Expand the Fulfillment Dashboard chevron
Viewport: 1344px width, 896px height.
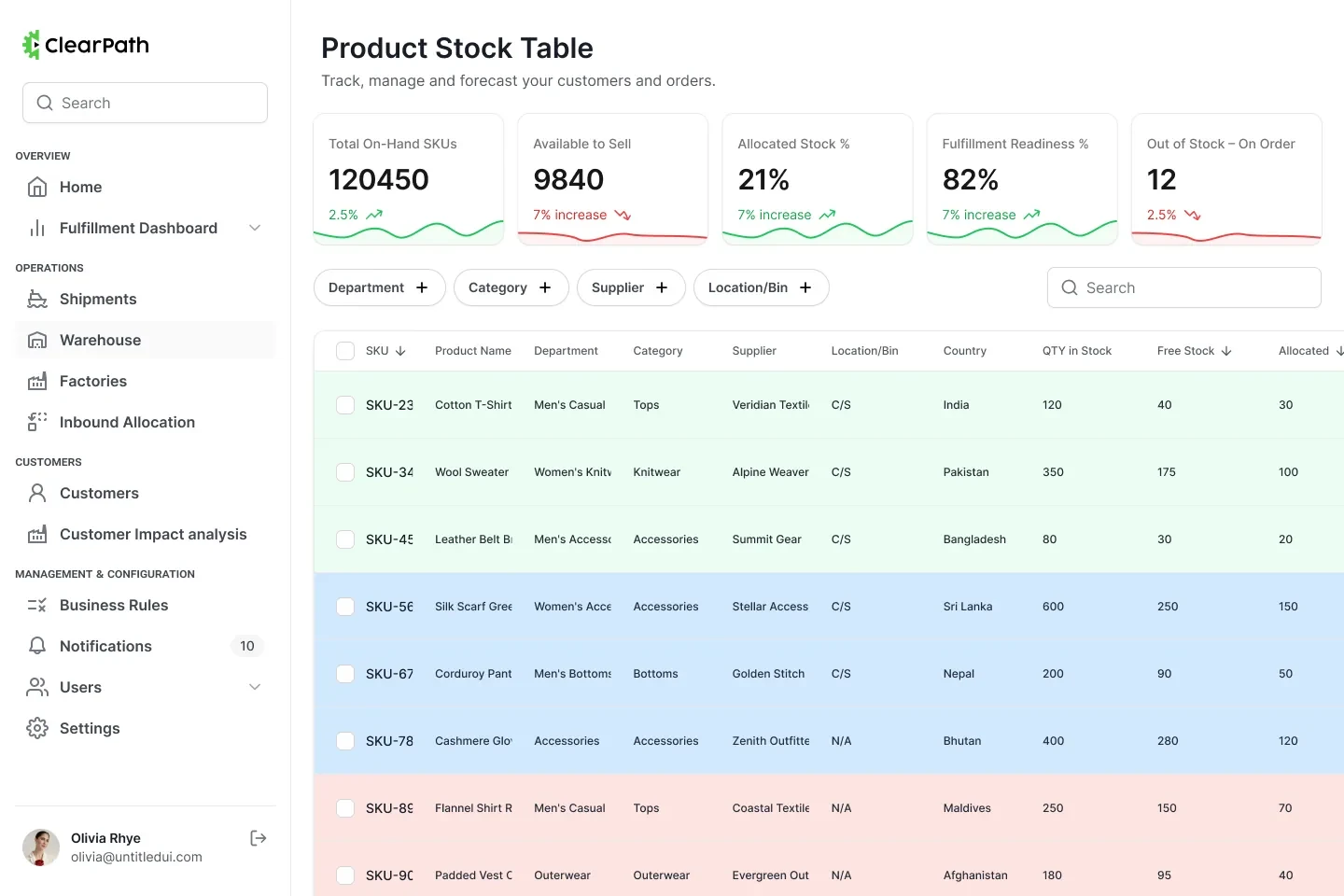(x=255, y=228)
